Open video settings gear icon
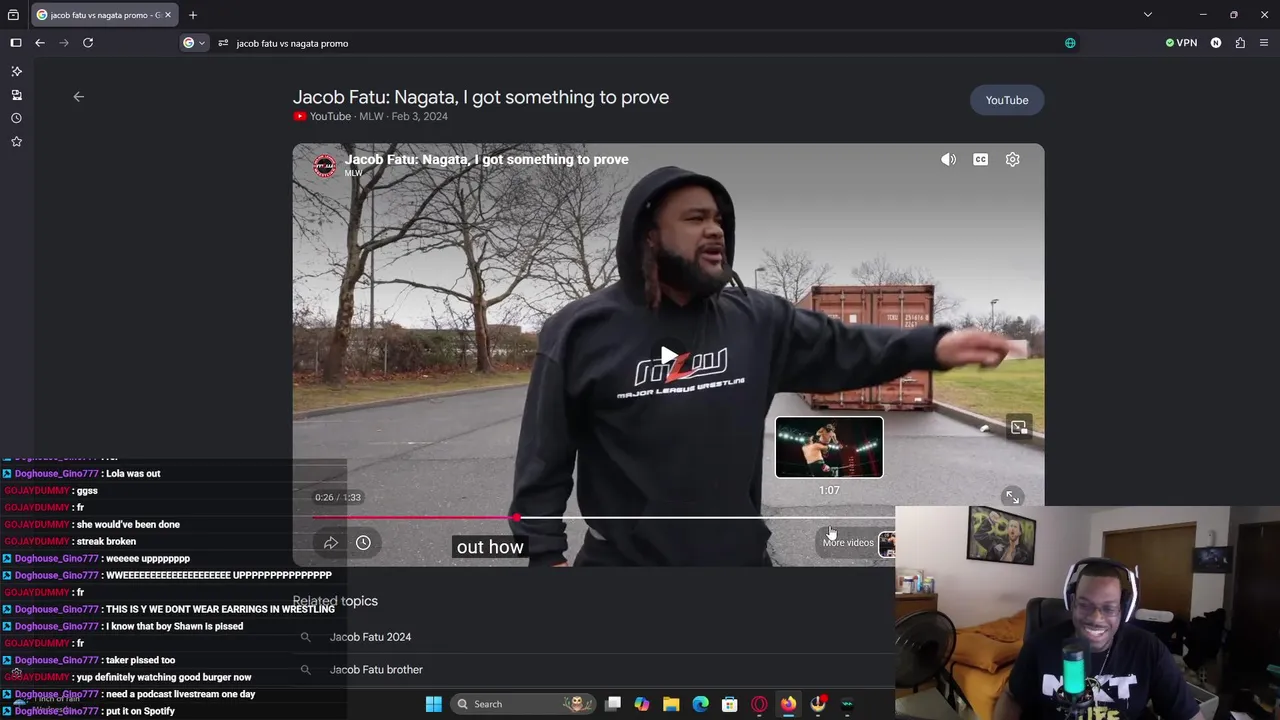The width and height of the screenshot is (1280, 720). [x=1013, y=159]
